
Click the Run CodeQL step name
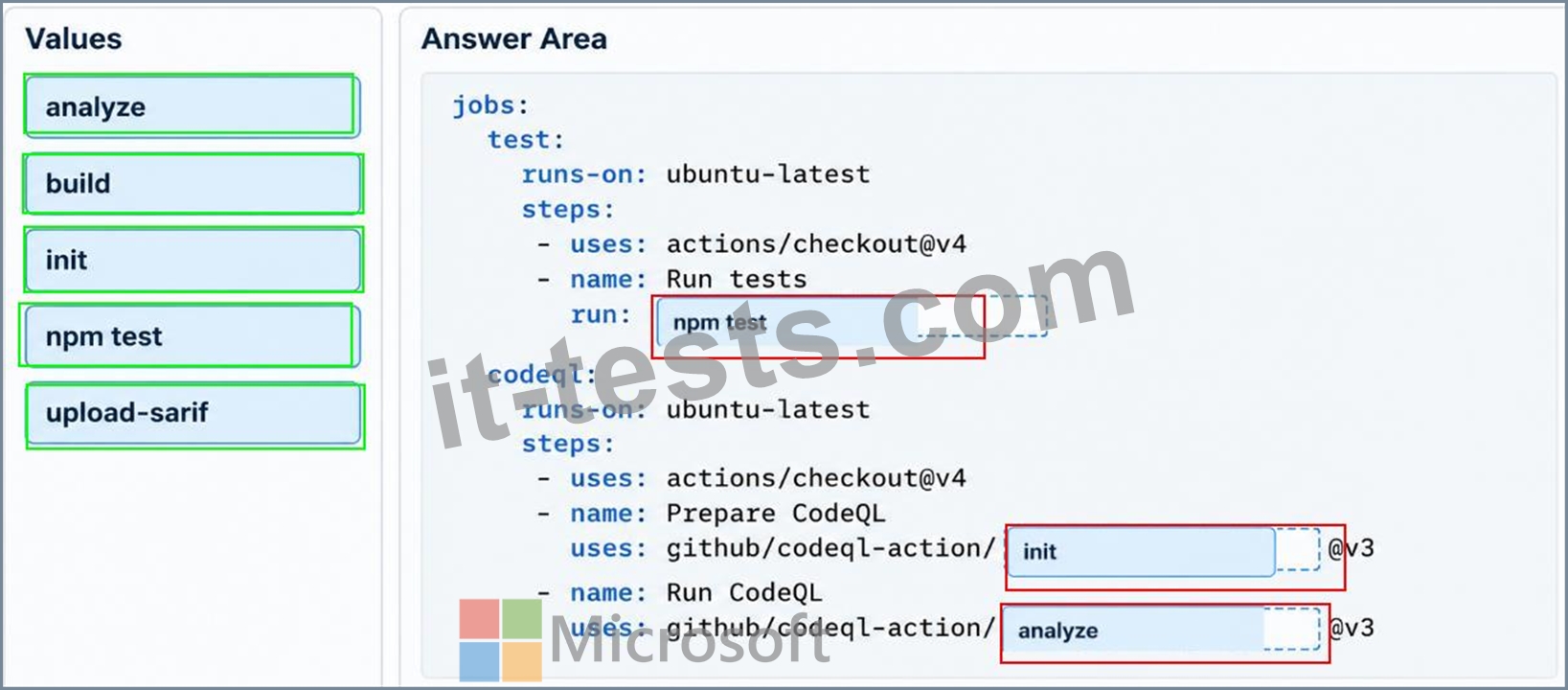tap(744, 592)
